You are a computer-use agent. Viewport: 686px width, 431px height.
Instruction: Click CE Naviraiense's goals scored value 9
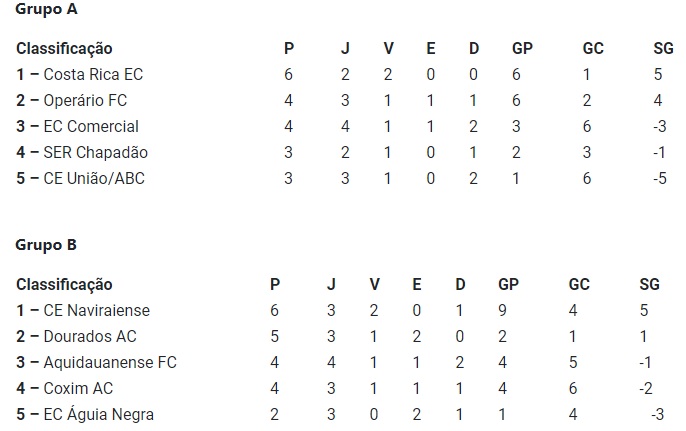click(502, 310)
